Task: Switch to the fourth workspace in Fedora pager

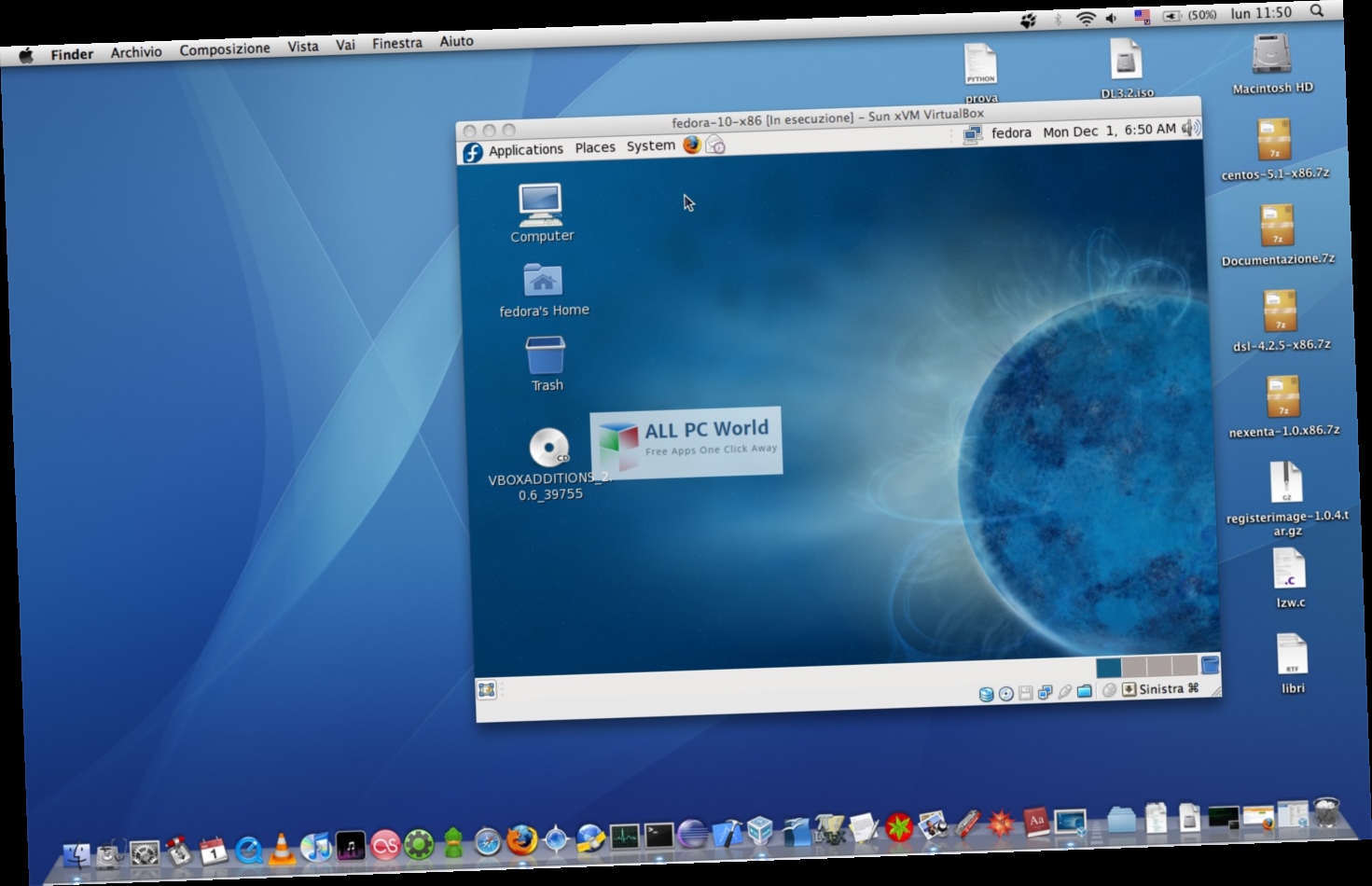Action: coord(1184,665)
